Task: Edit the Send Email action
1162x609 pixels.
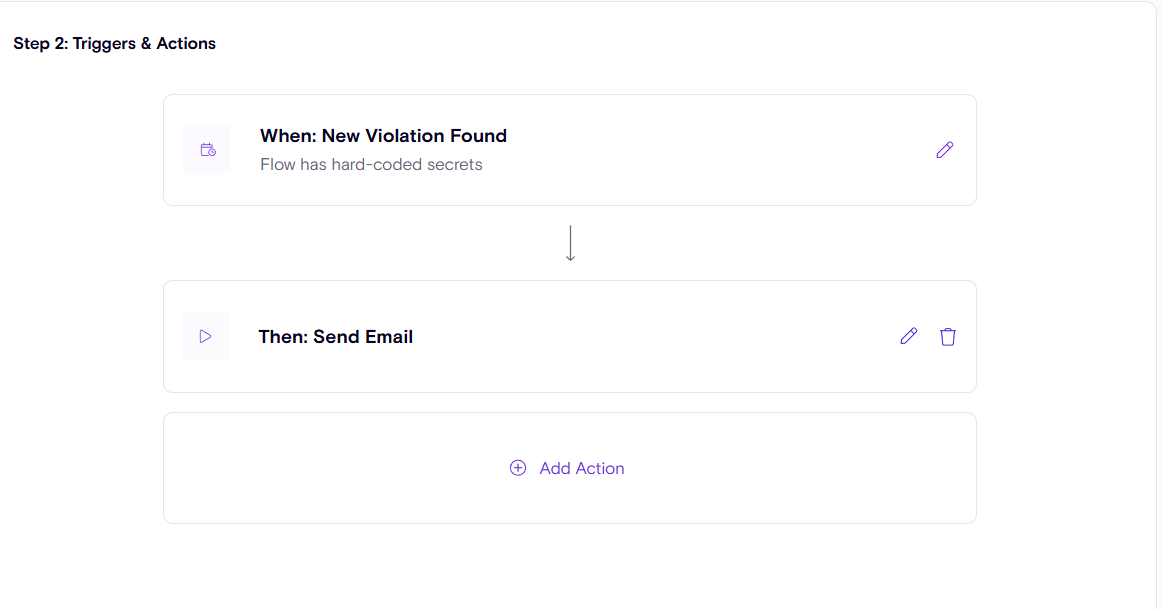Action: pyautogui.click(x=908, y=336)
